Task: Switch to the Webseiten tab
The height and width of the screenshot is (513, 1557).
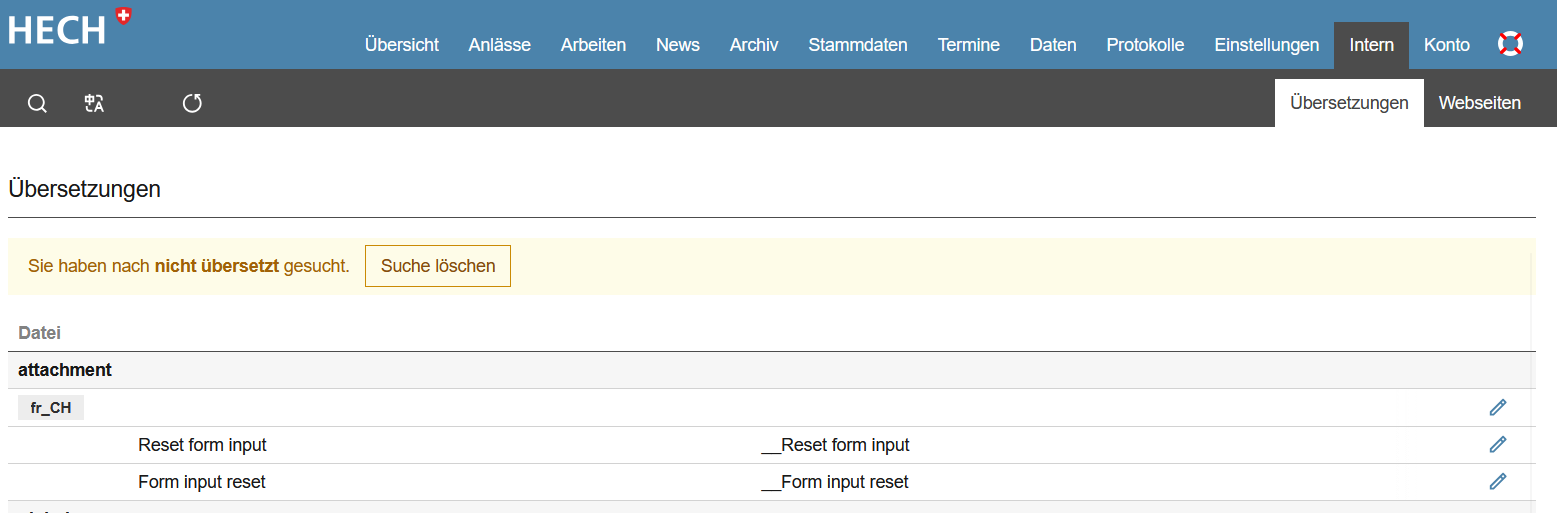Action: 1479,103
